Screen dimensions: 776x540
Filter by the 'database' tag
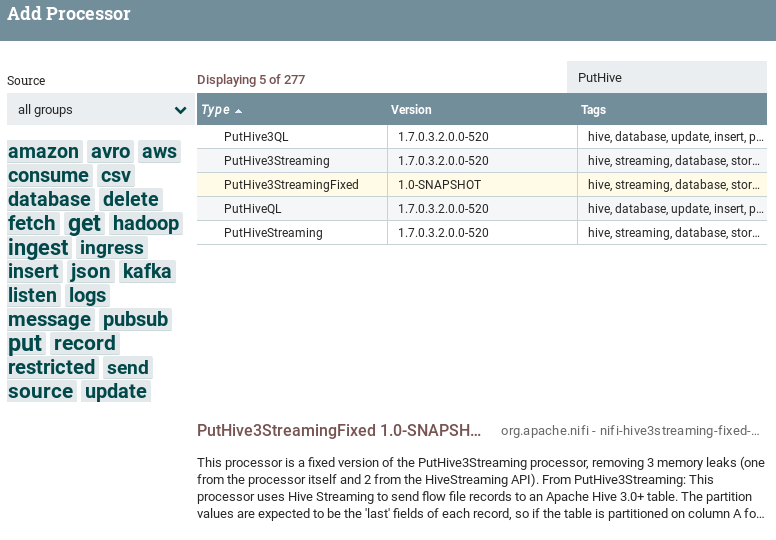pos(49,199)
